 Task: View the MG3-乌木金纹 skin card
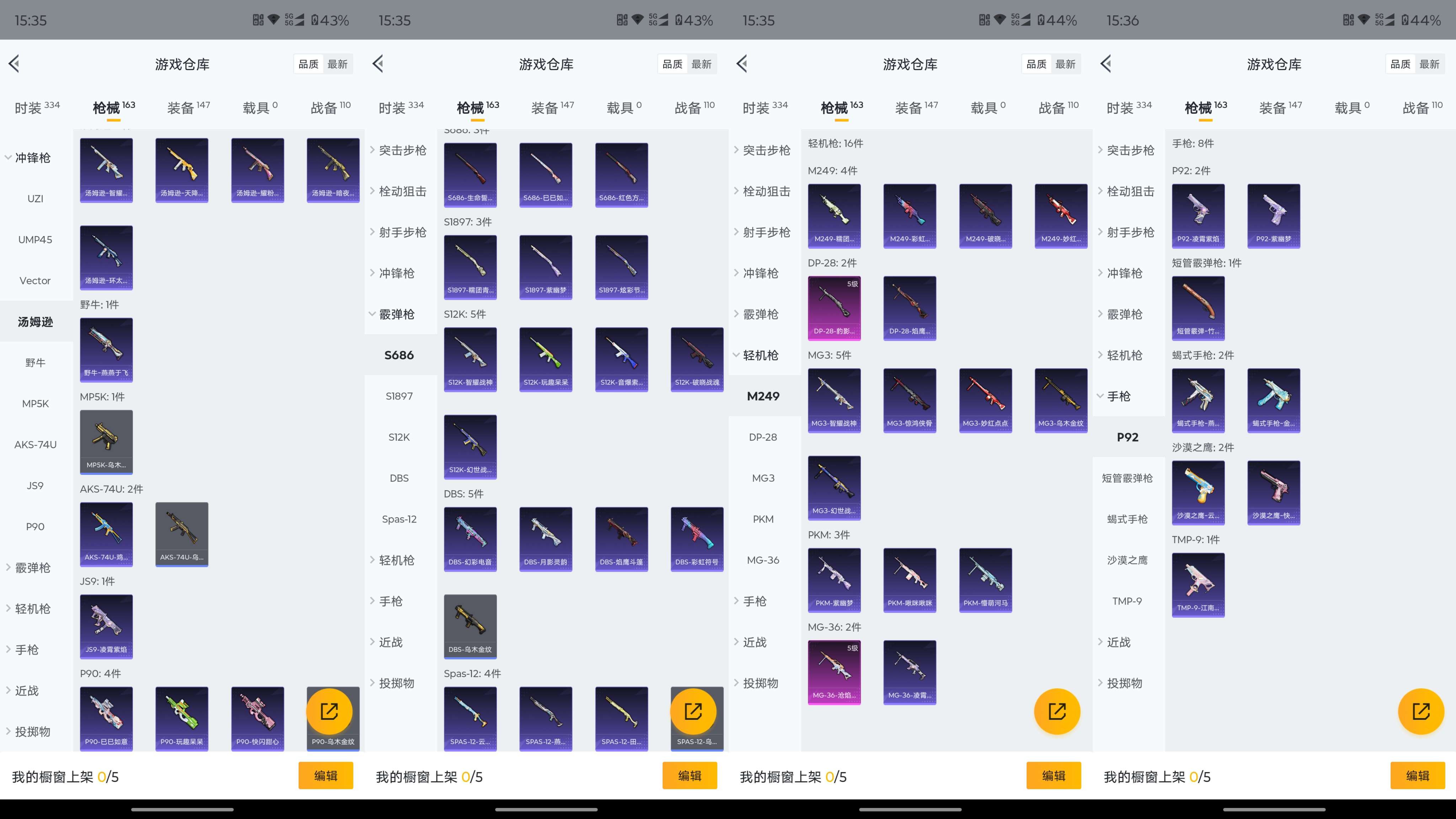(1061, 400)
